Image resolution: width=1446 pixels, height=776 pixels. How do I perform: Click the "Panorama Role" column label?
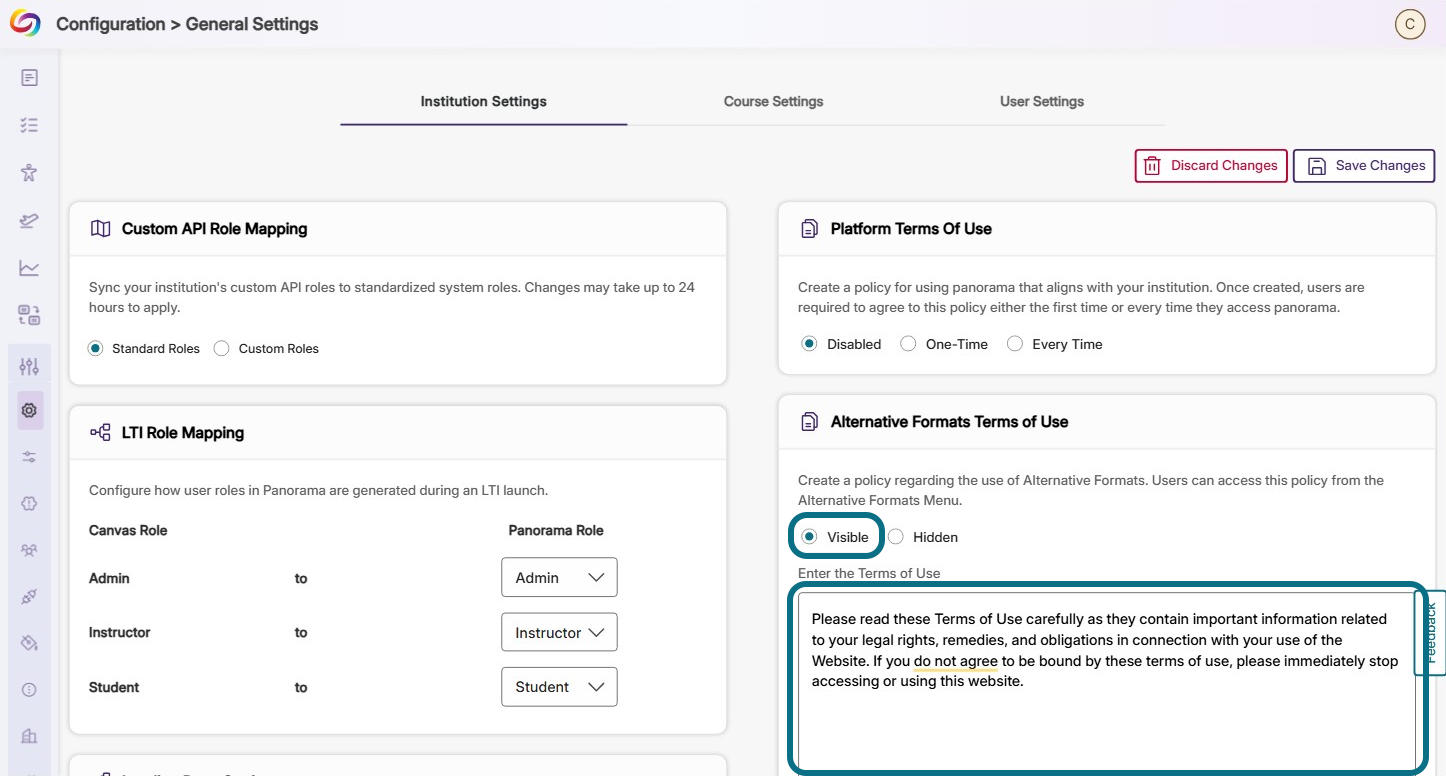556,531
